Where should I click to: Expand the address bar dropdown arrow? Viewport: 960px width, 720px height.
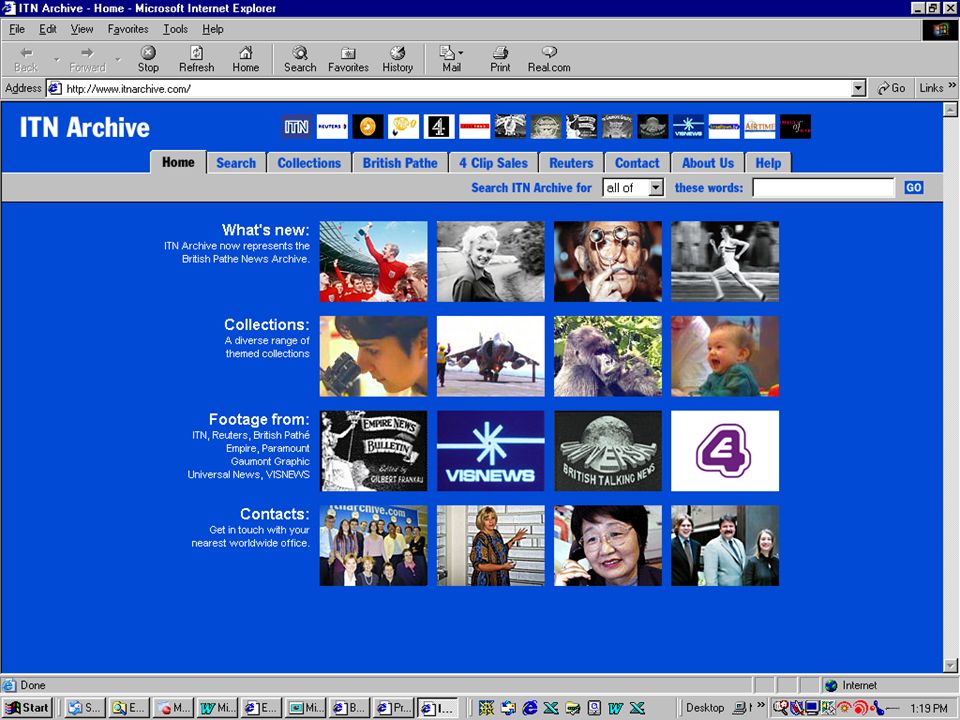pos(858,88)
